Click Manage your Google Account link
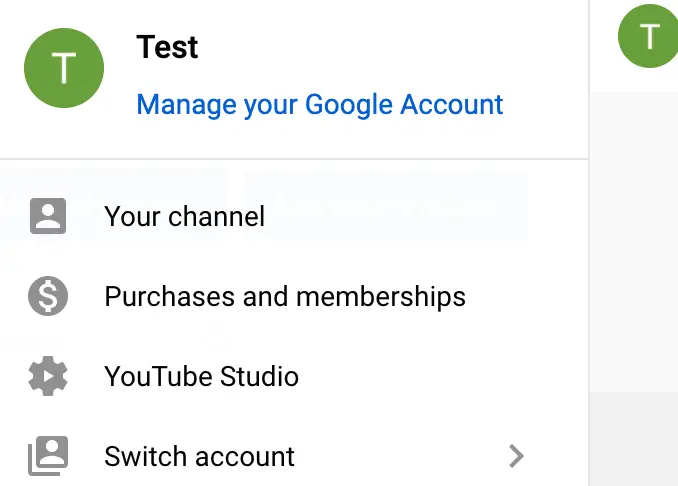Viewport: 678px width, 486px height. click(x=320, y=104)
